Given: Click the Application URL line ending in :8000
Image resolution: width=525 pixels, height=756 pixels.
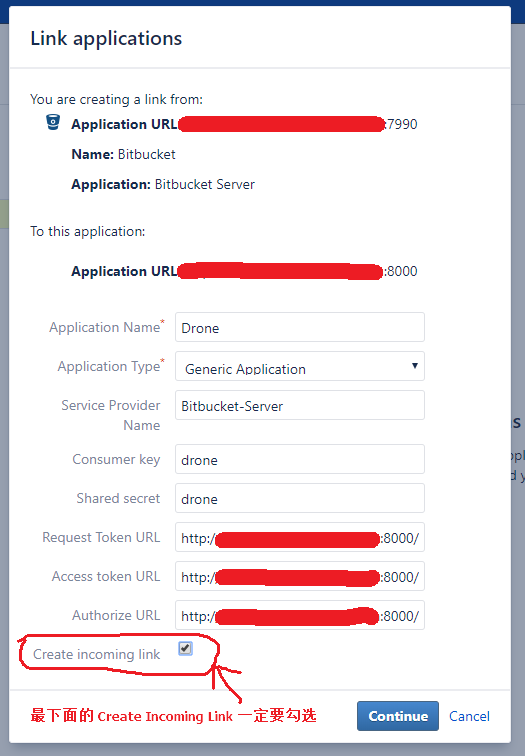Looking at the screenshot, I should coord(244,271).
